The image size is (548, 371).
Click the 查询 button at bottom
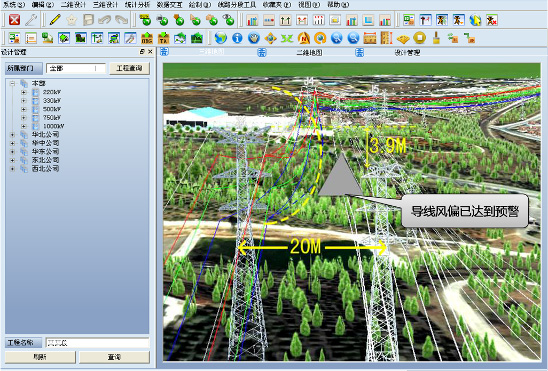pyautogui.click(x=114, y=357)
